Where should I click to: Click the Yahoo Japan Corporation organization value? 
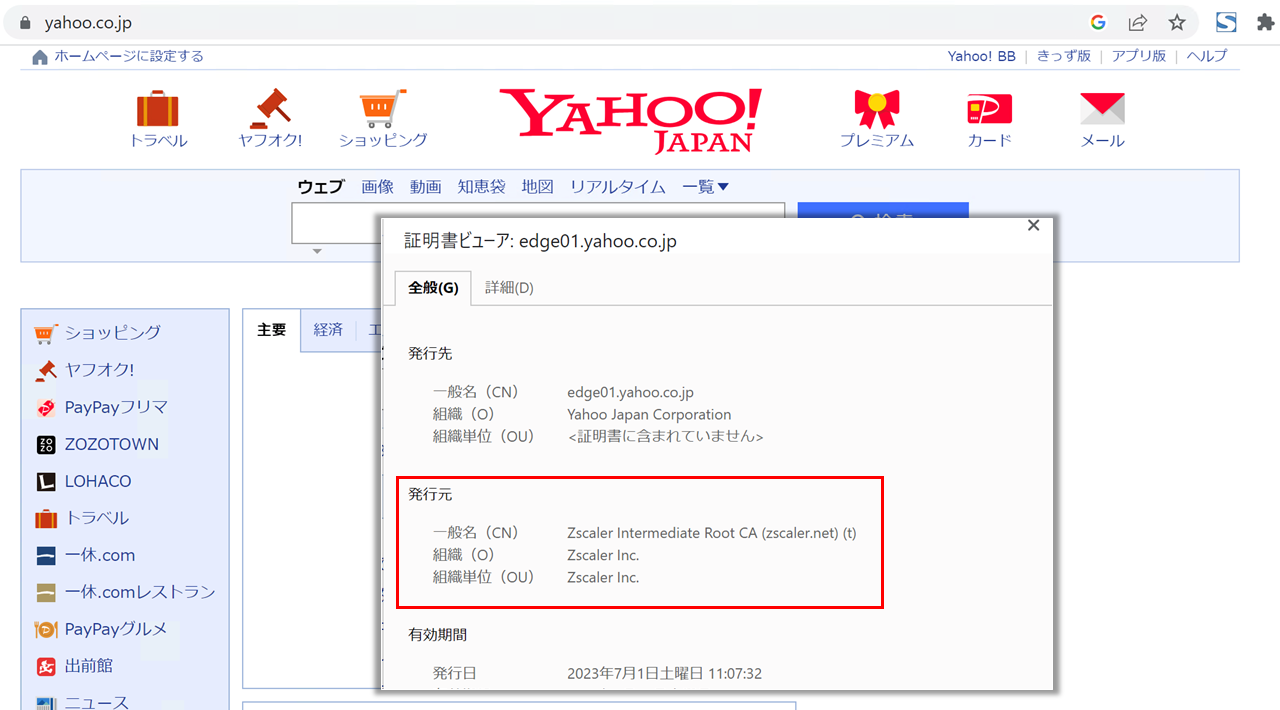pyautogui.click(x=649, y=414)
